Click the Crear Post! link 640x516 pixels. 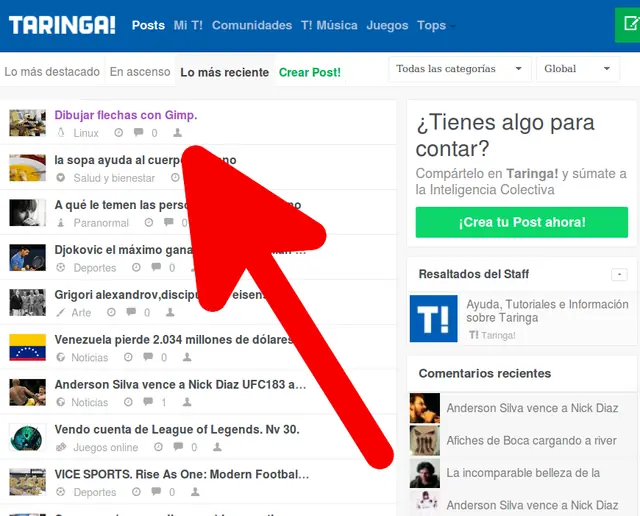tap(310, 72)
